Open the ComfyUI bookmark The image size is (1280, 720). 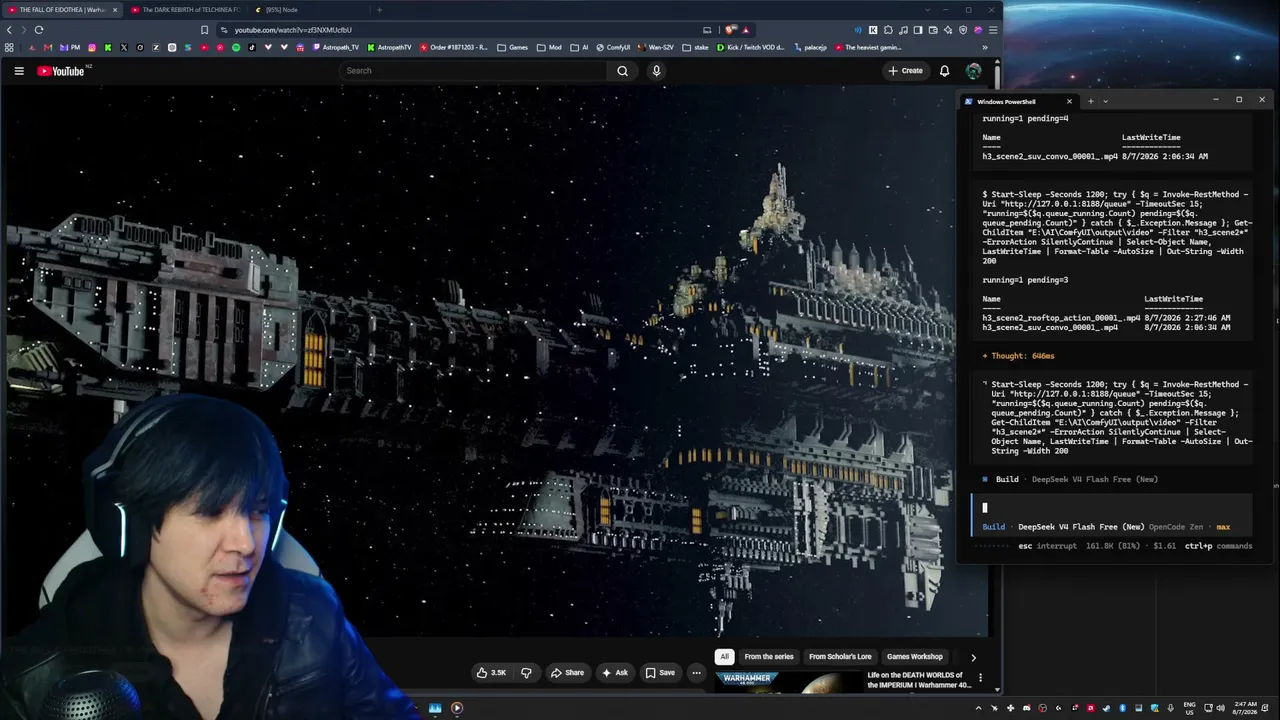tap(613, 47)
